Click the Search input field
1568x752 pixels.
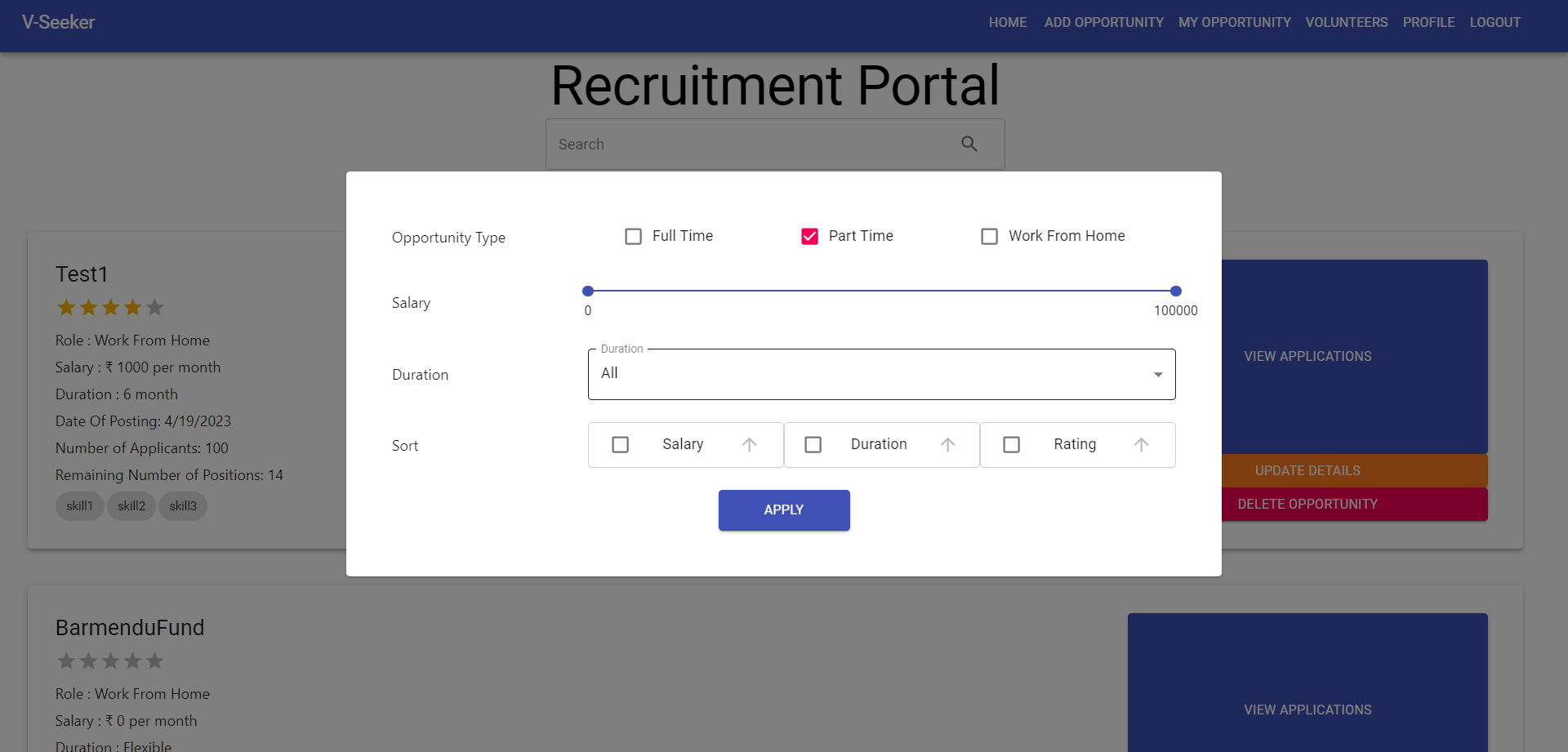[775, 145]
